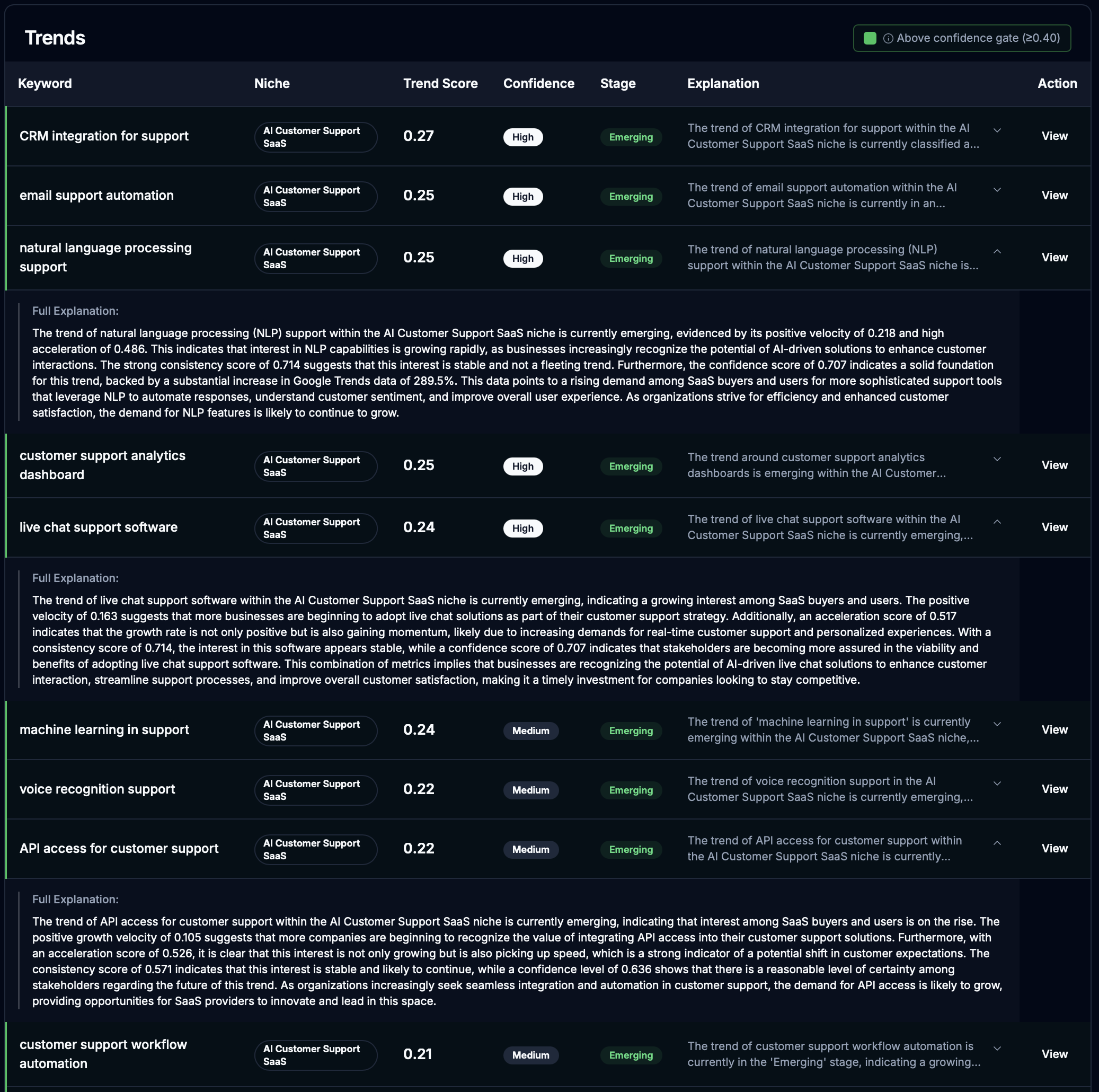The height and width of the screenshot is (1092, 1099).
Task: Open View for customer support workflow automation
Action: pos(1054,1054)
